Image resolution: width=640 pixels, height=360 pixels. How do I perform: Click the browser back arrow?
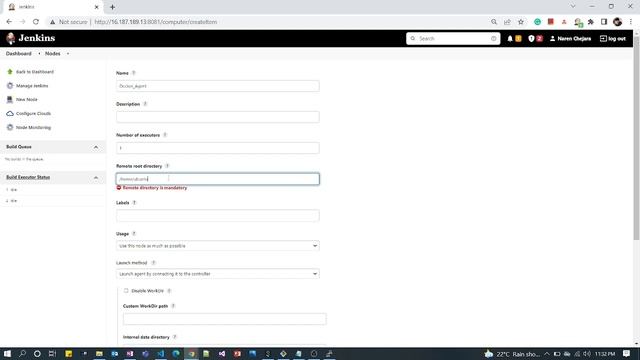9,22
